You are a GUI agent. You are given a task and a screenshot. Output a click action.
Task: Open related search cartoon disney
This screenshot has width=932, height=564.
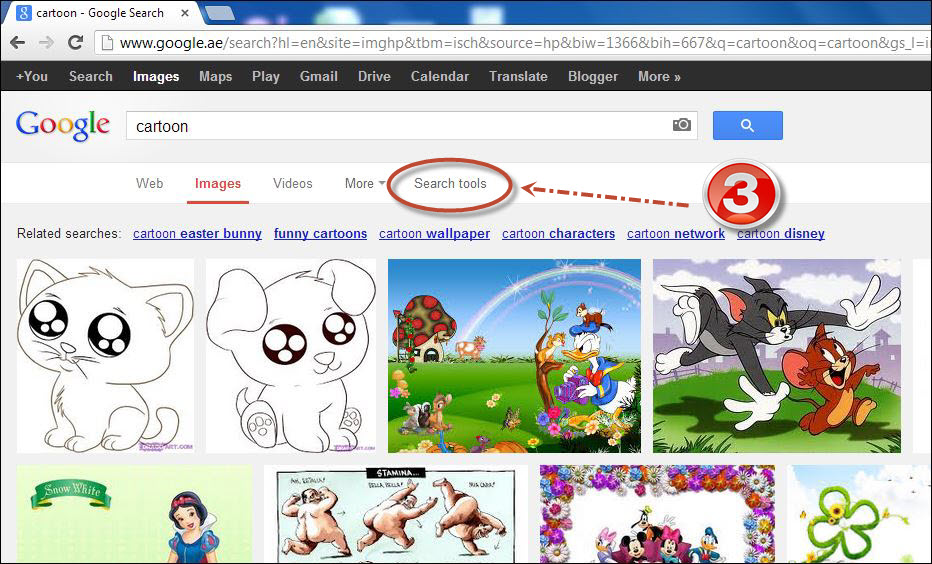(780, 234)
